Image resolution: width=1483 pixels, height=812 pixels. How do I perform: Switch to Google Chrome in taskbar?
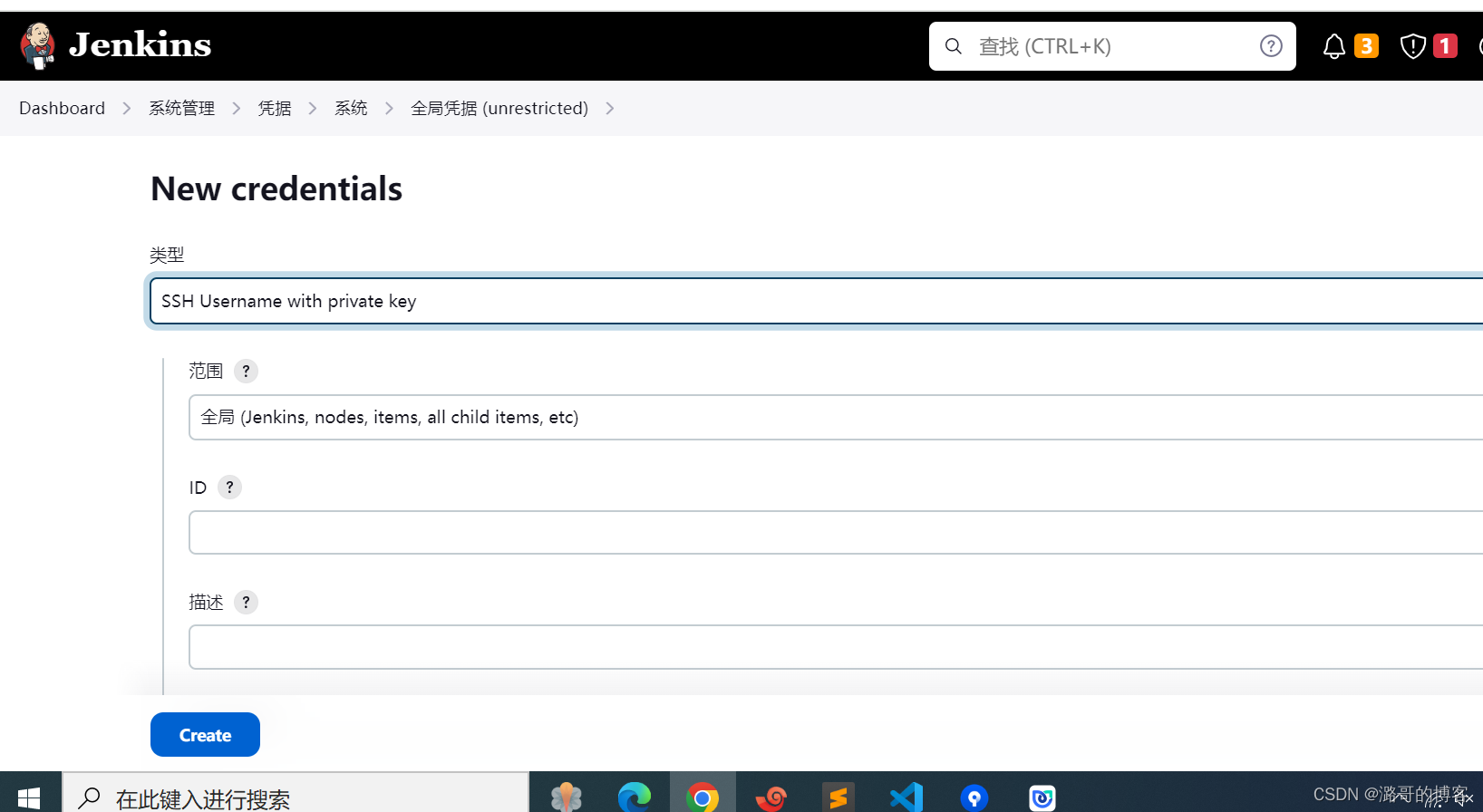click(703, 797)
